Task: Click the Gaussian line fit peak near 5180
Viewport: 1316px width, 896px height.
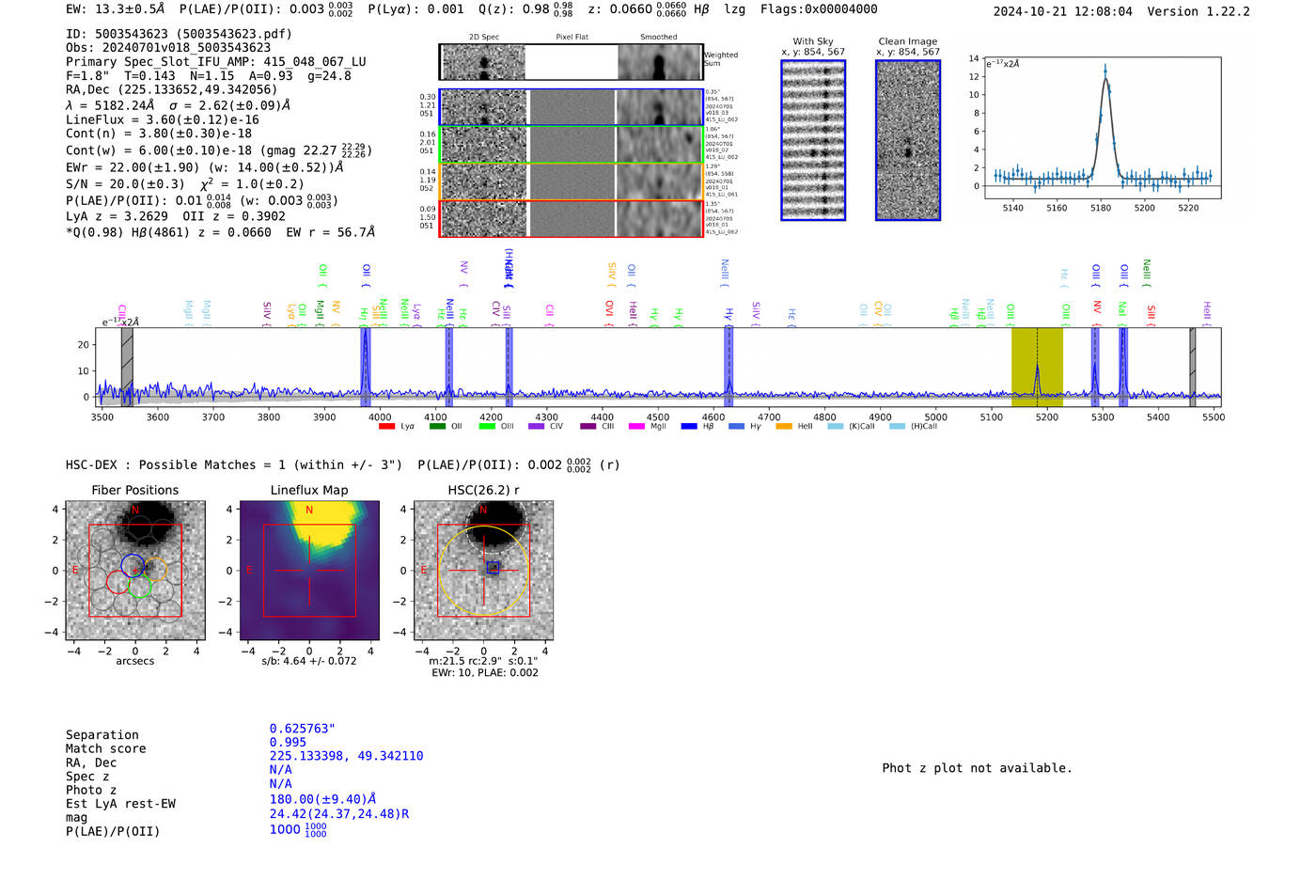Action: (x=1104, y=77)
